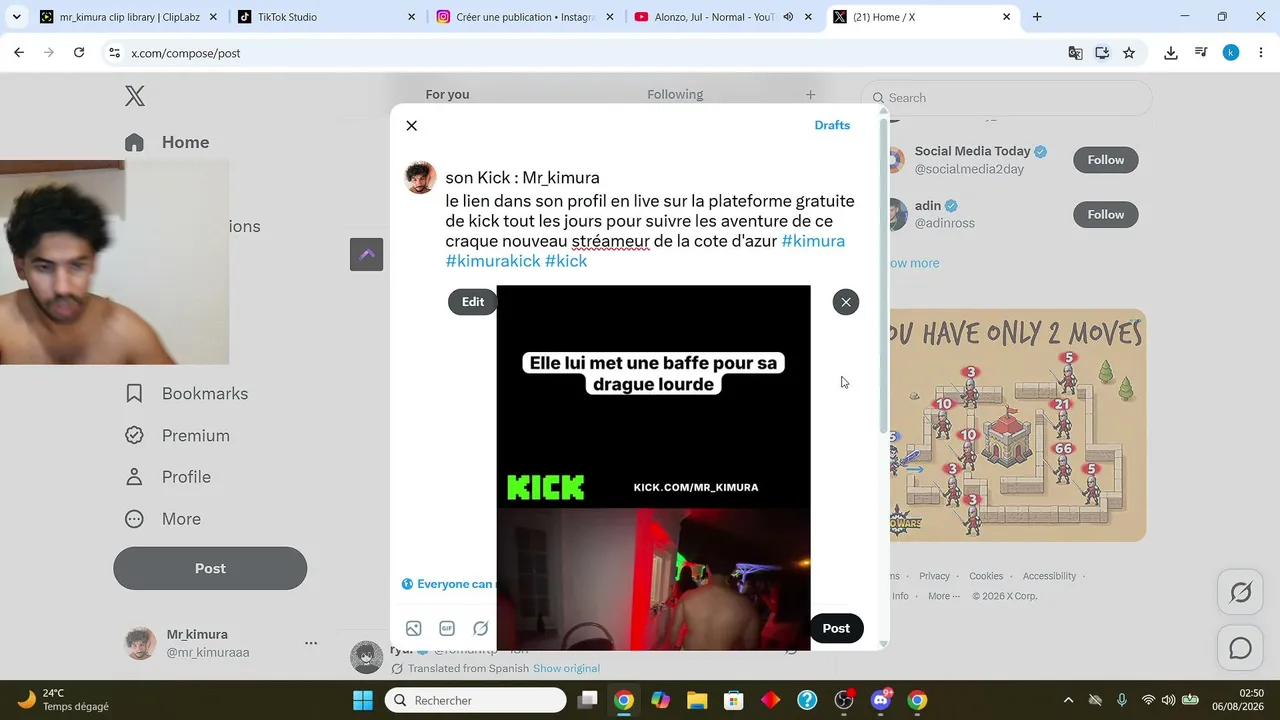Reload the current page

click(79, 53)
